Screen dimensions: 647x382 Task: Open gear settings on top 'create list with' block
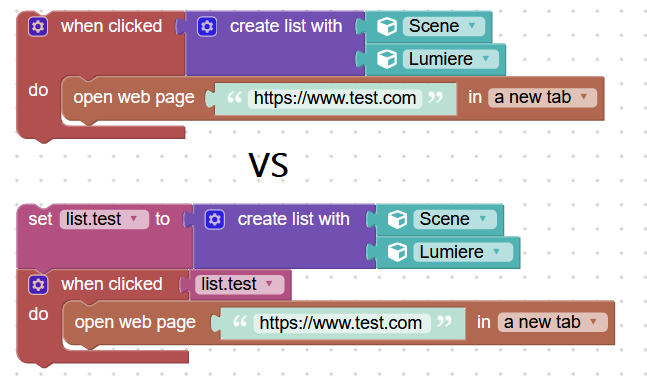207,27
